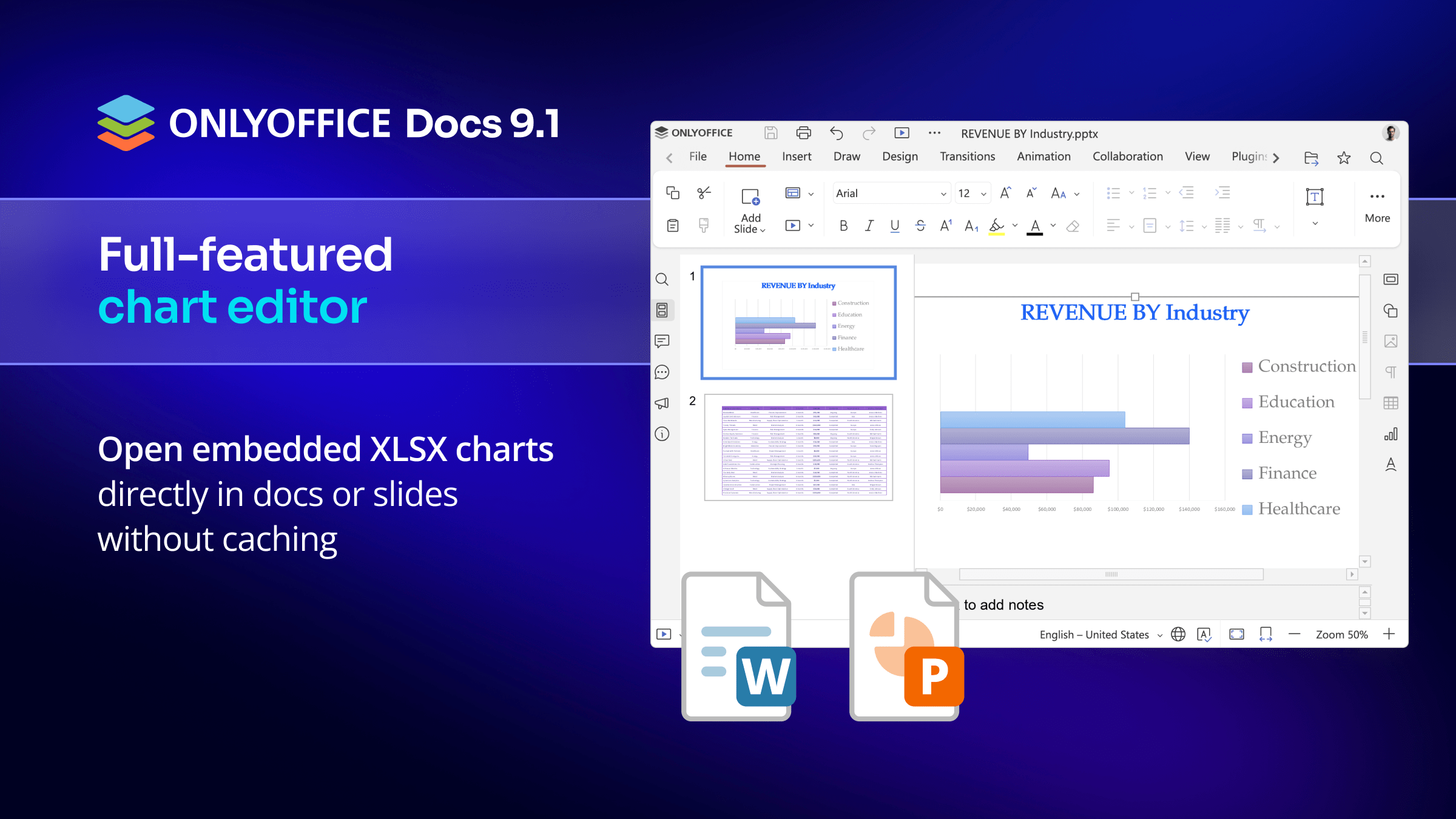Click the Undo arrow icon
This screenshot has height=819, width=1456.
click(837, 133)
